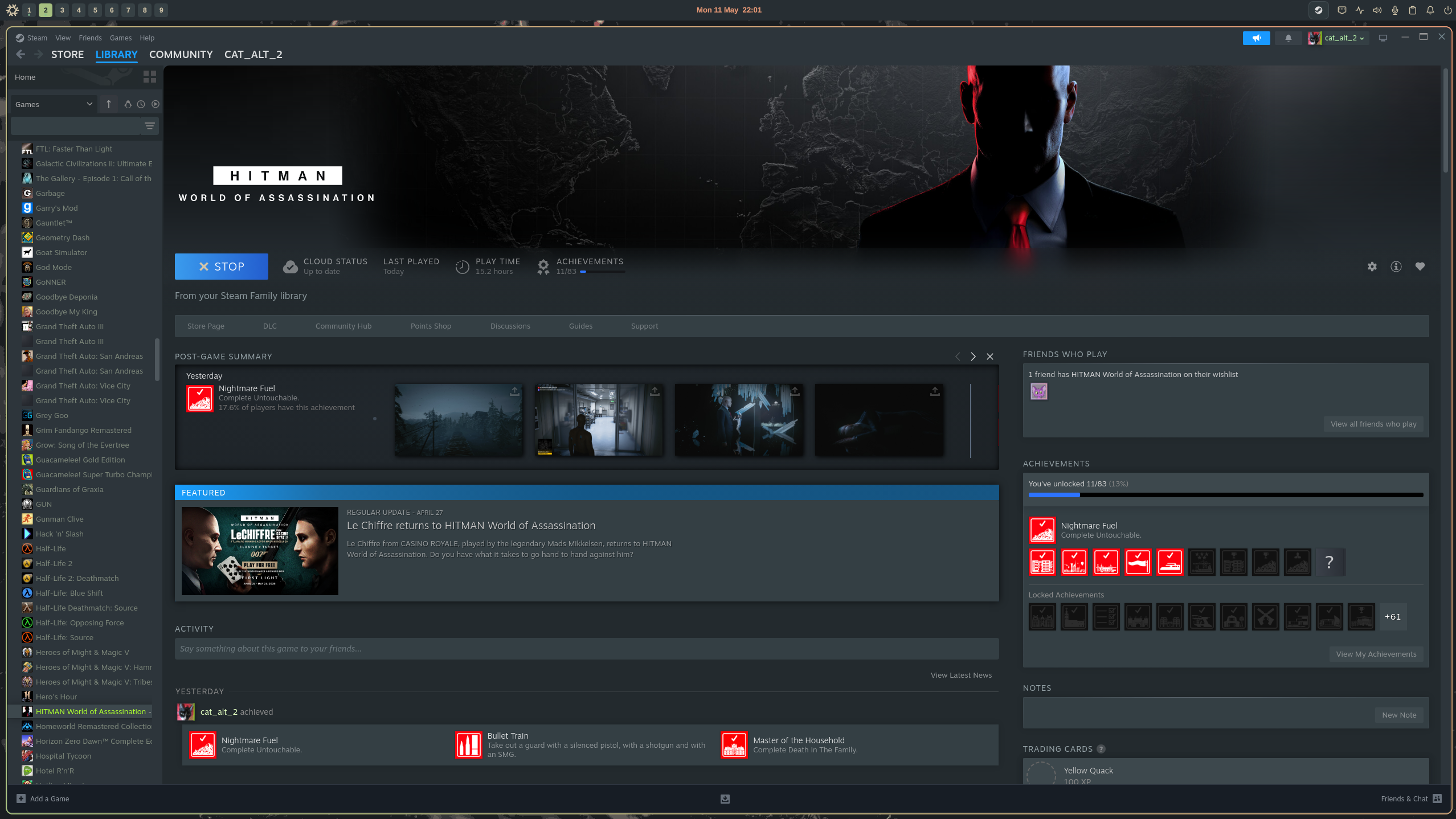
Task: Go to the next post-game summary
Action: coord(974,357)
